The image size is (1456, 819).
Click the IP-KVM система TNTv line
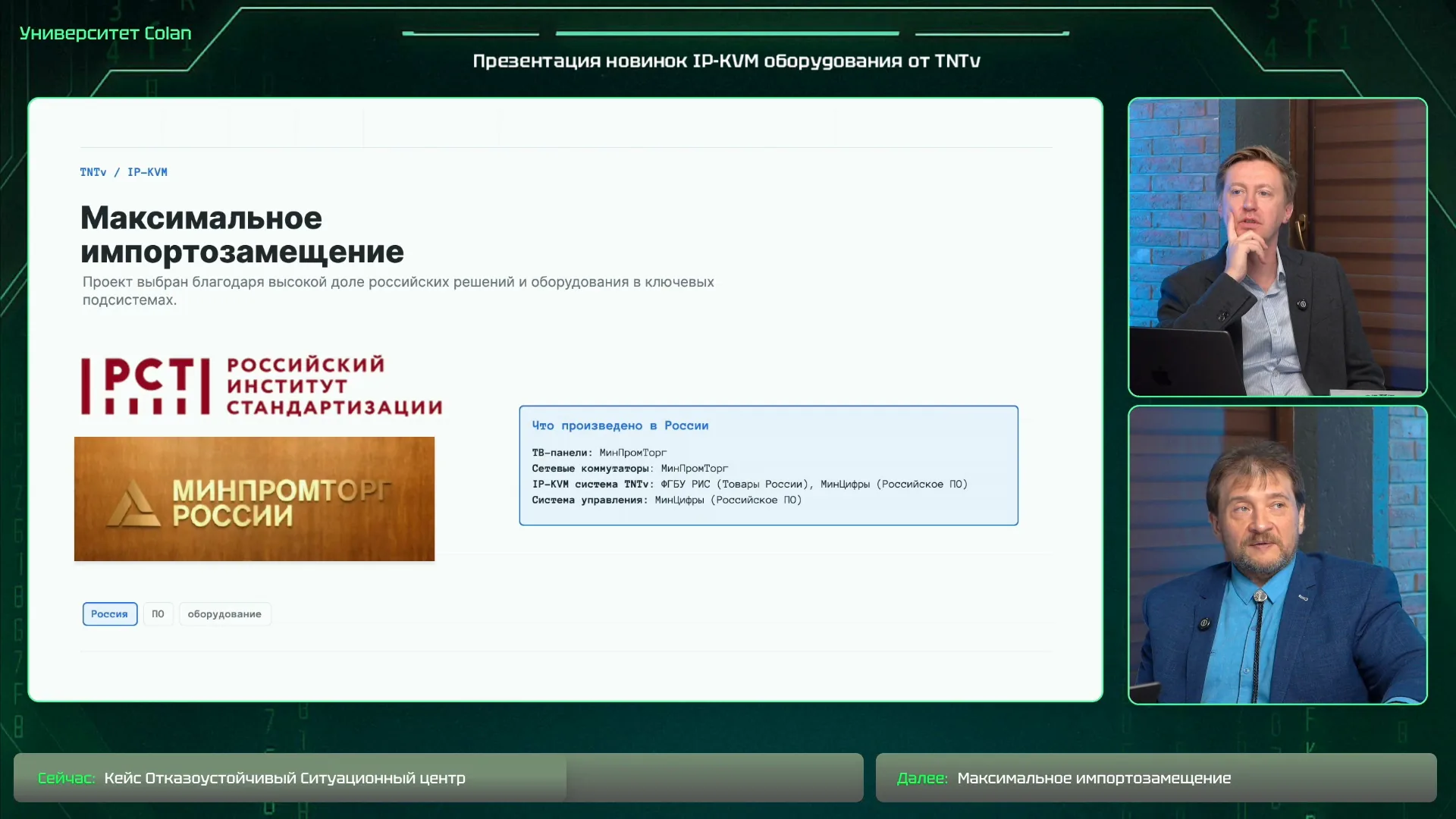click(749, 485)
